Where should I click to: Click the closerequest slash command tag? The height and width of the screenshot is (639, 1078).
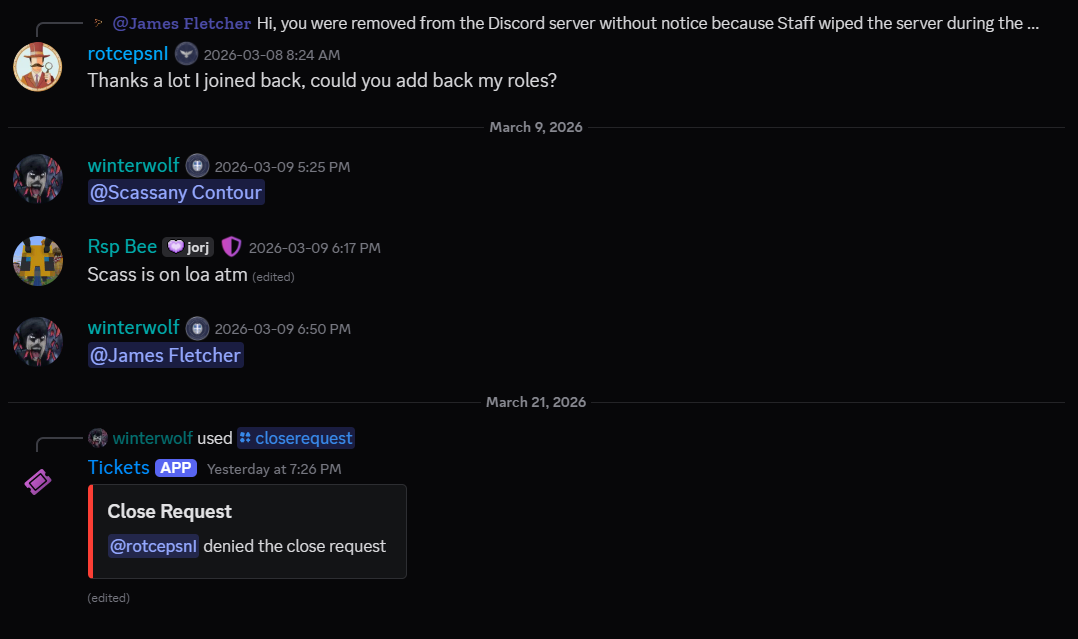[296, 438]
